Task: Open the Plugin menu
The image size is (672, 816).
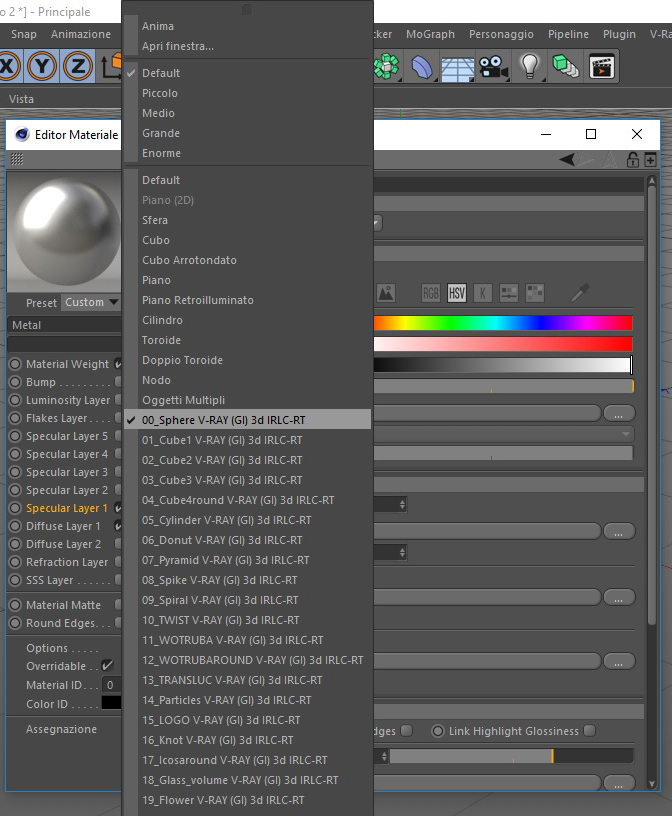Action: pyautogui.click(x=619, y=34)
